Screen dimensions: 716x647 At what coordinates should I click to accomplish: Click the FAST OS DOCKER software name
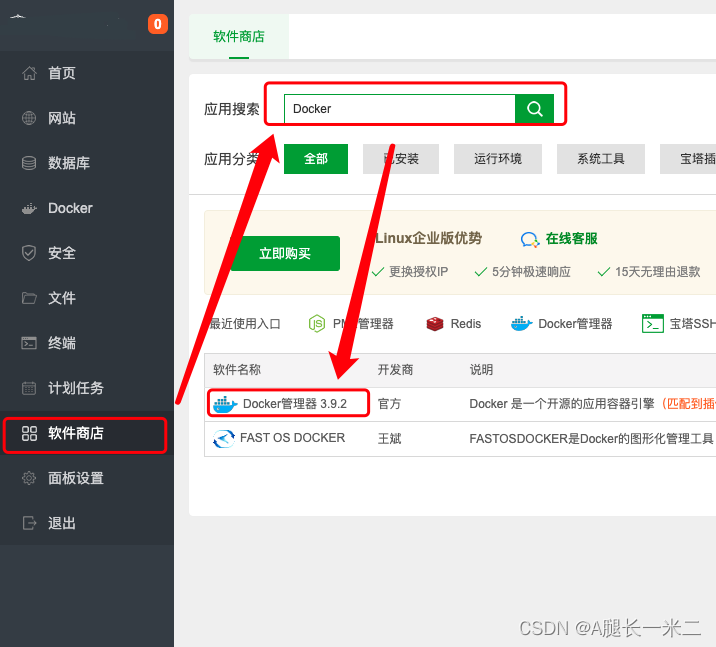[292, 438]
